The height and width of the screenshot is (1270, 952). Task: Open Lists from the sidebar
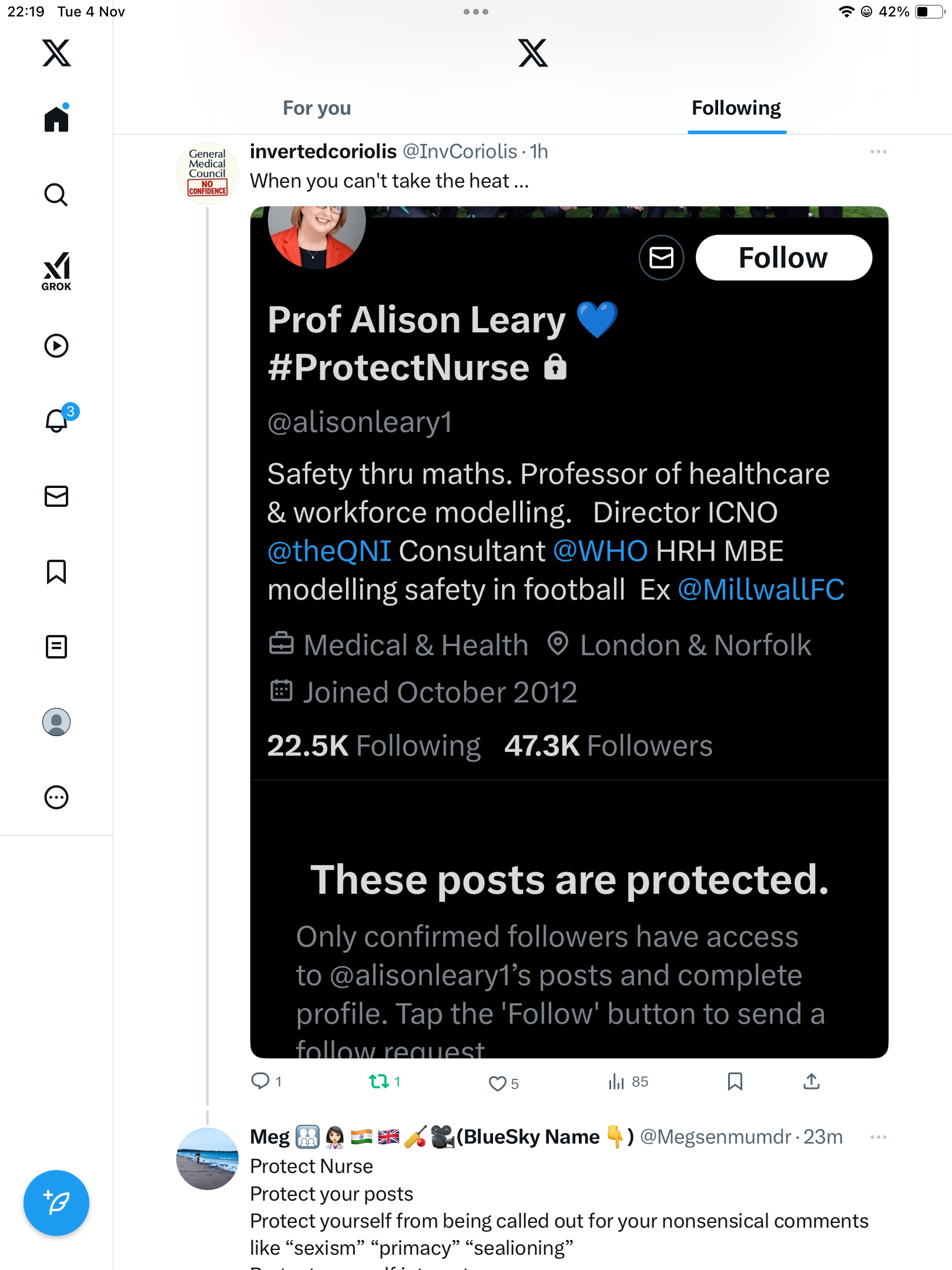coord(56,647)
